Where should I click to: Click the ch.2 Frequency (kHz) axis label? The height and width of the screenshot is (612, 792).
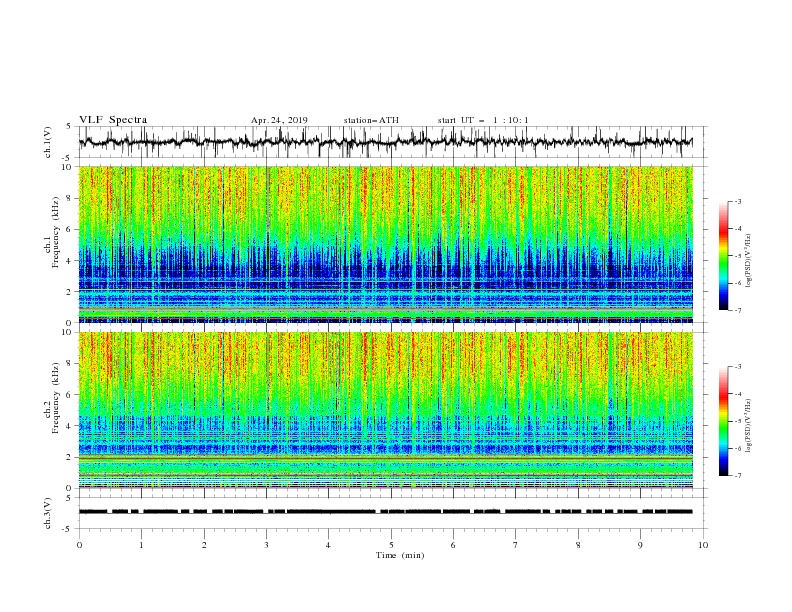tap(52, 398)
